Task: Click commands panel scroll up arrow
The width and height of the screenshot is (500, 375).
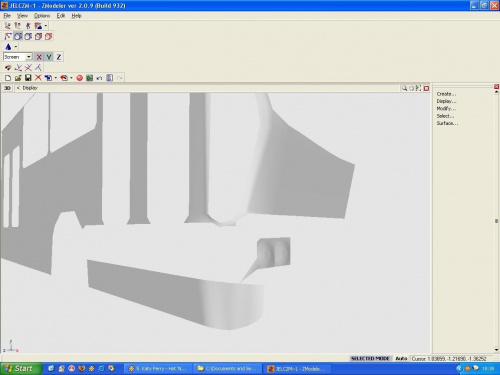Action: tap(496, 92)
